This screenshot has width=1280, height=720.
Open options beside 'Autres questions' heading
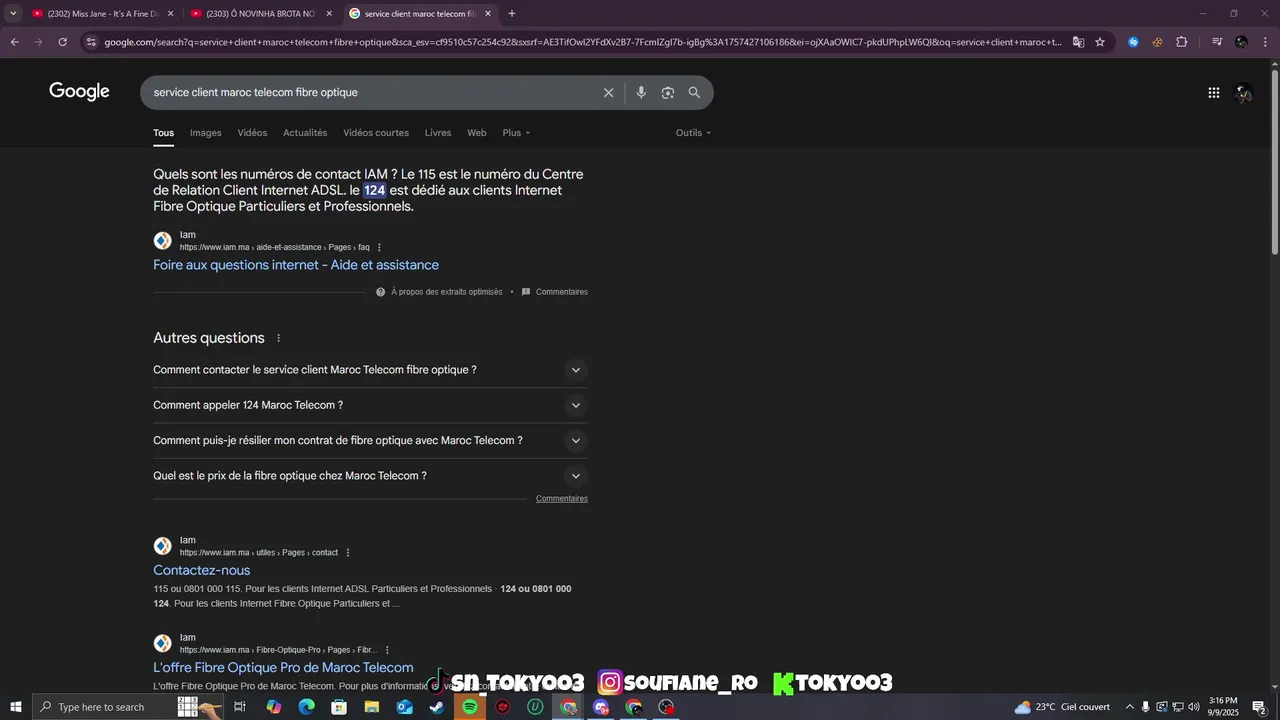[x=279, y=338]
